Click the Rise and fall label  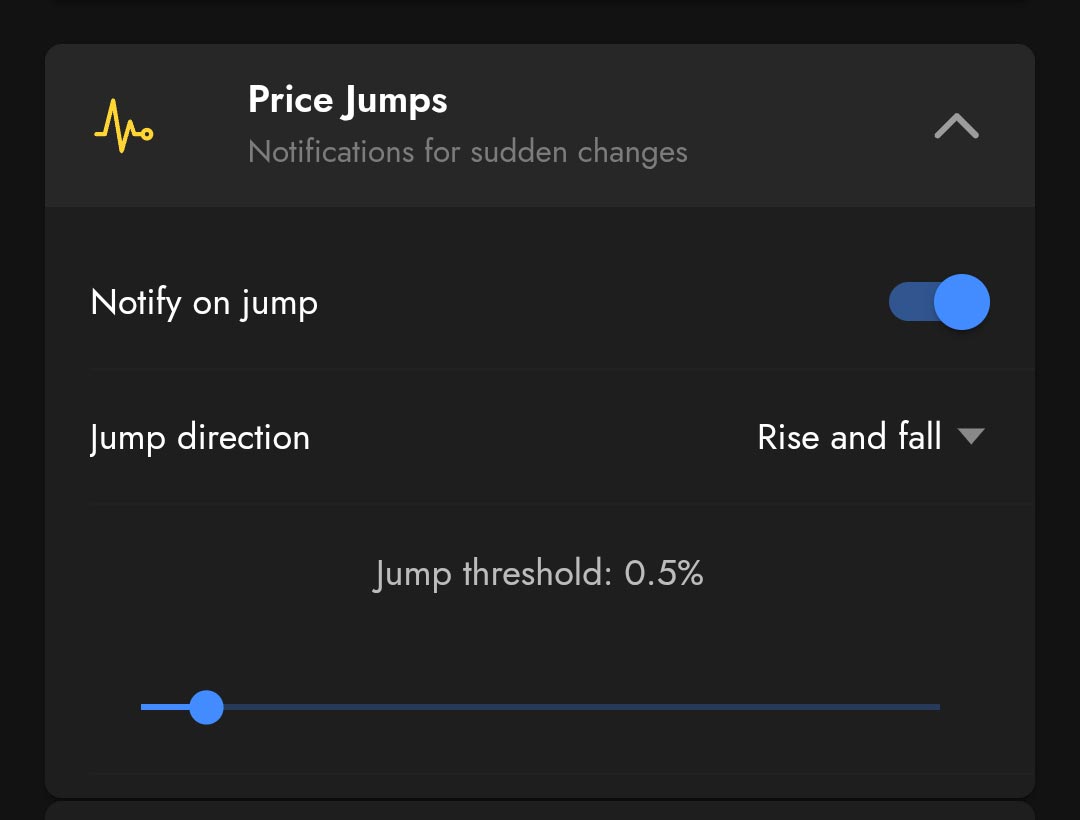pyautogui.click(x=849, y=437)
